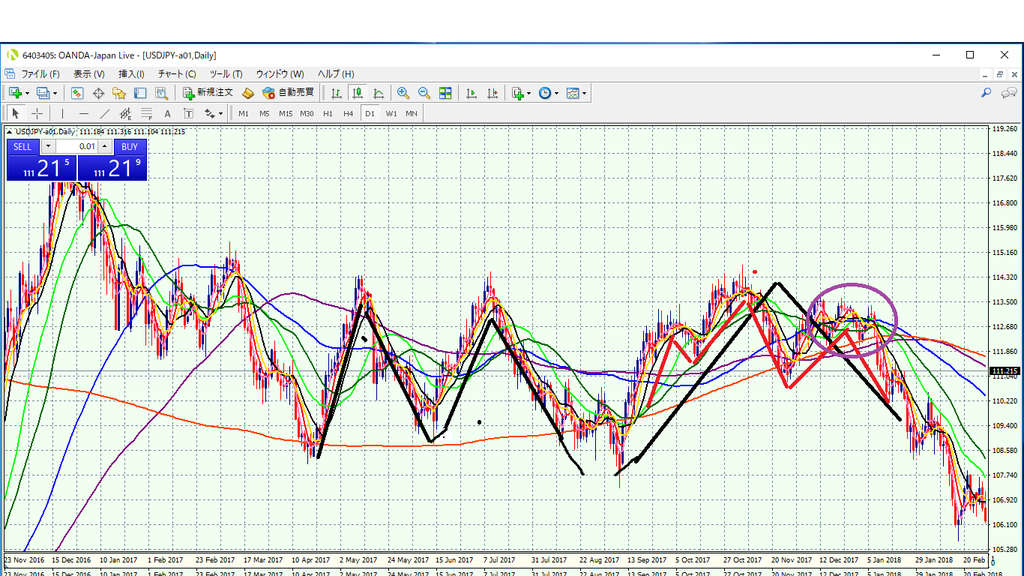Open the MetaEditor book icon
1024x576 pixels.
[x=248, y=93]
